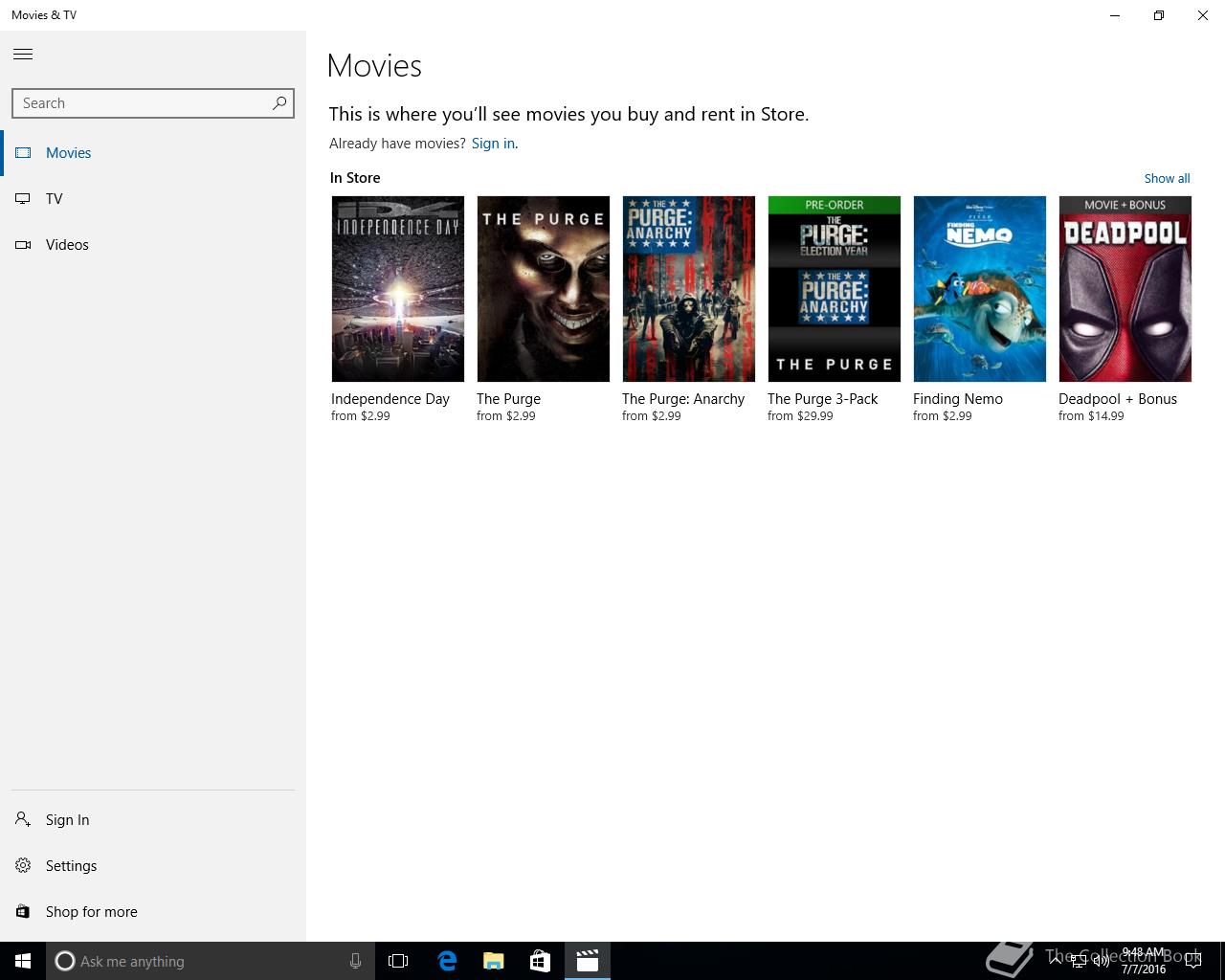Close the Movies & TV window

coord(1203,15)
